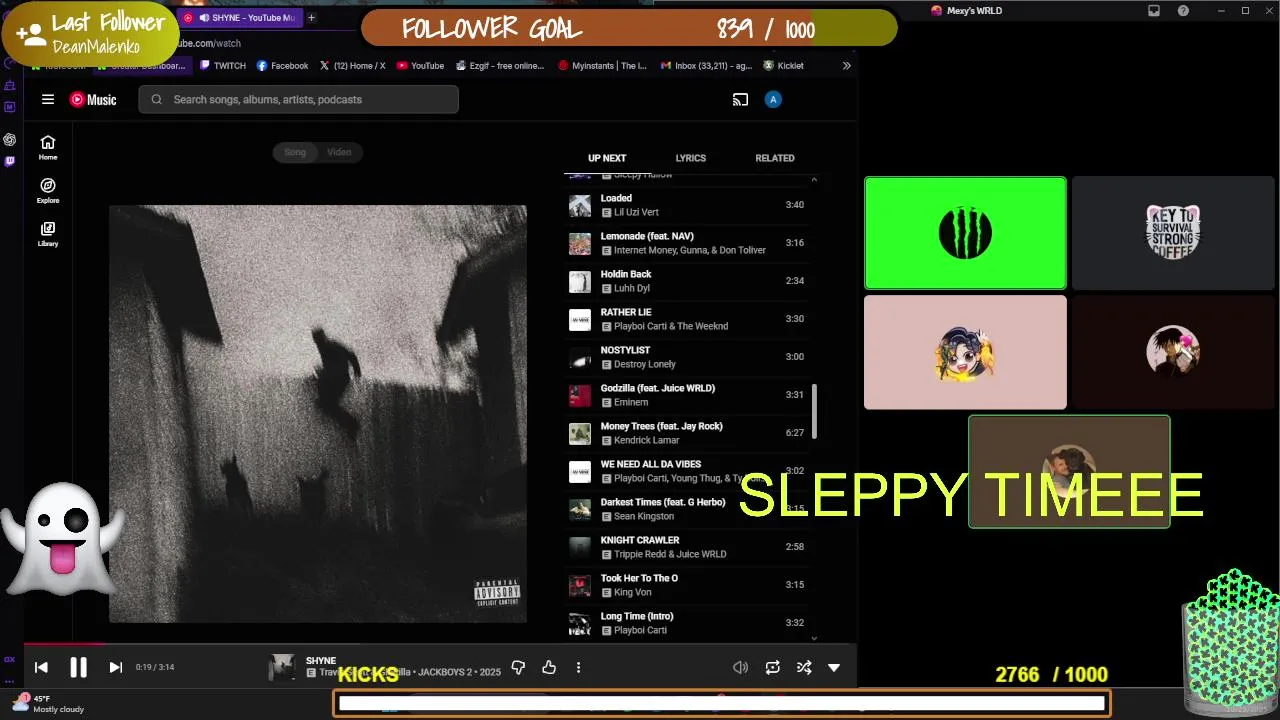Open the Ezgif bookmark
1280x720 pixels.
(x=500, y=66)
